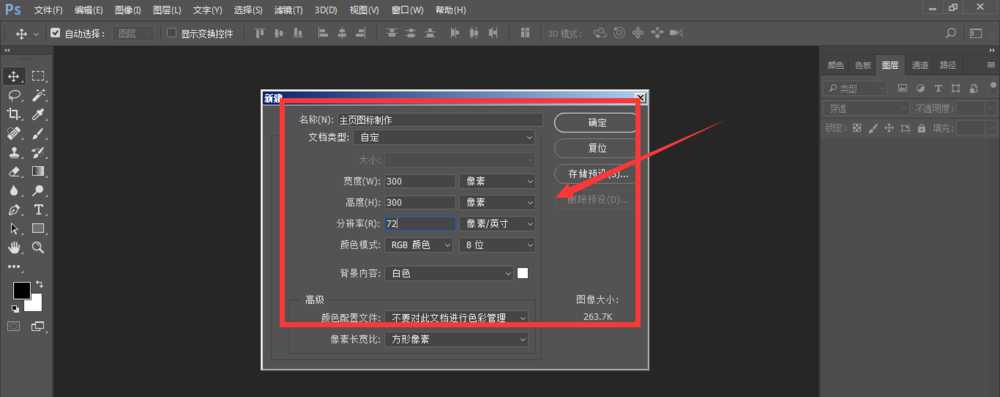Select the Clone Stamp tool
The width and height of the screenshot is (1000, 397).
coord(14,153)
